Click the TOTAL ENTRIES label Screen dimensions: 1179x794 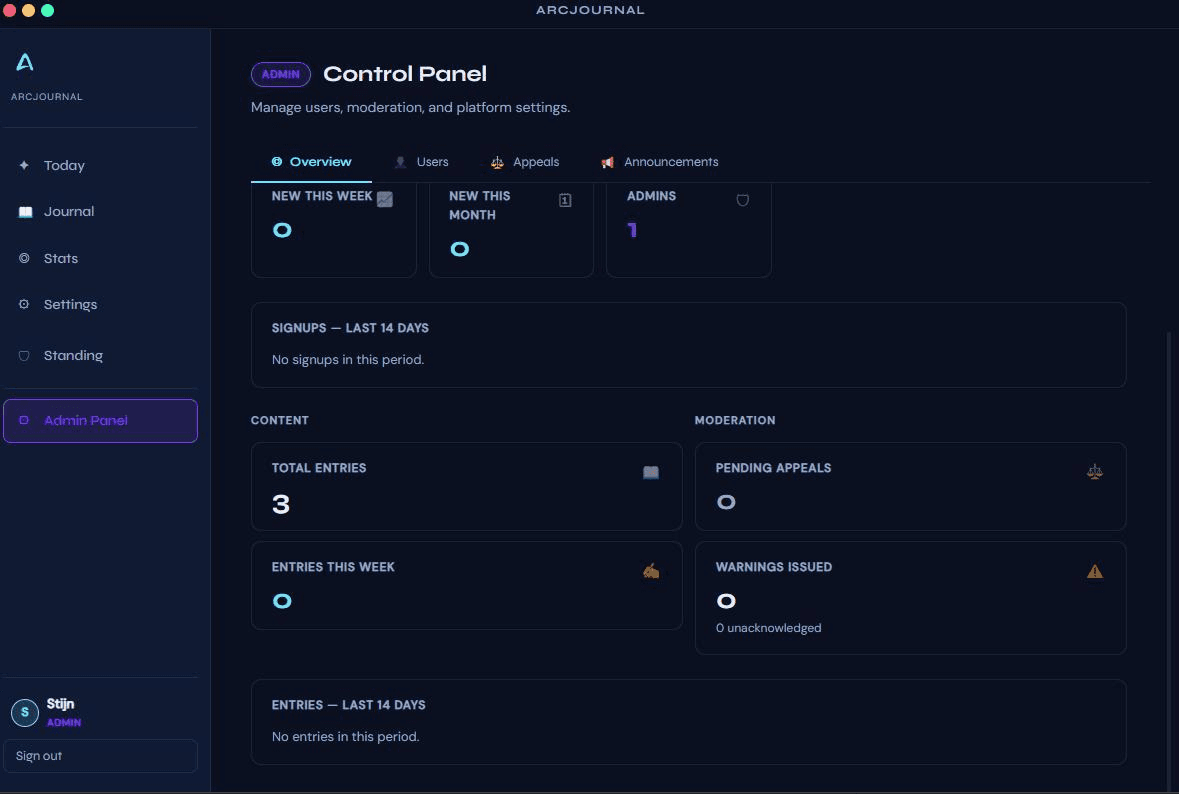tap(319, 468)
